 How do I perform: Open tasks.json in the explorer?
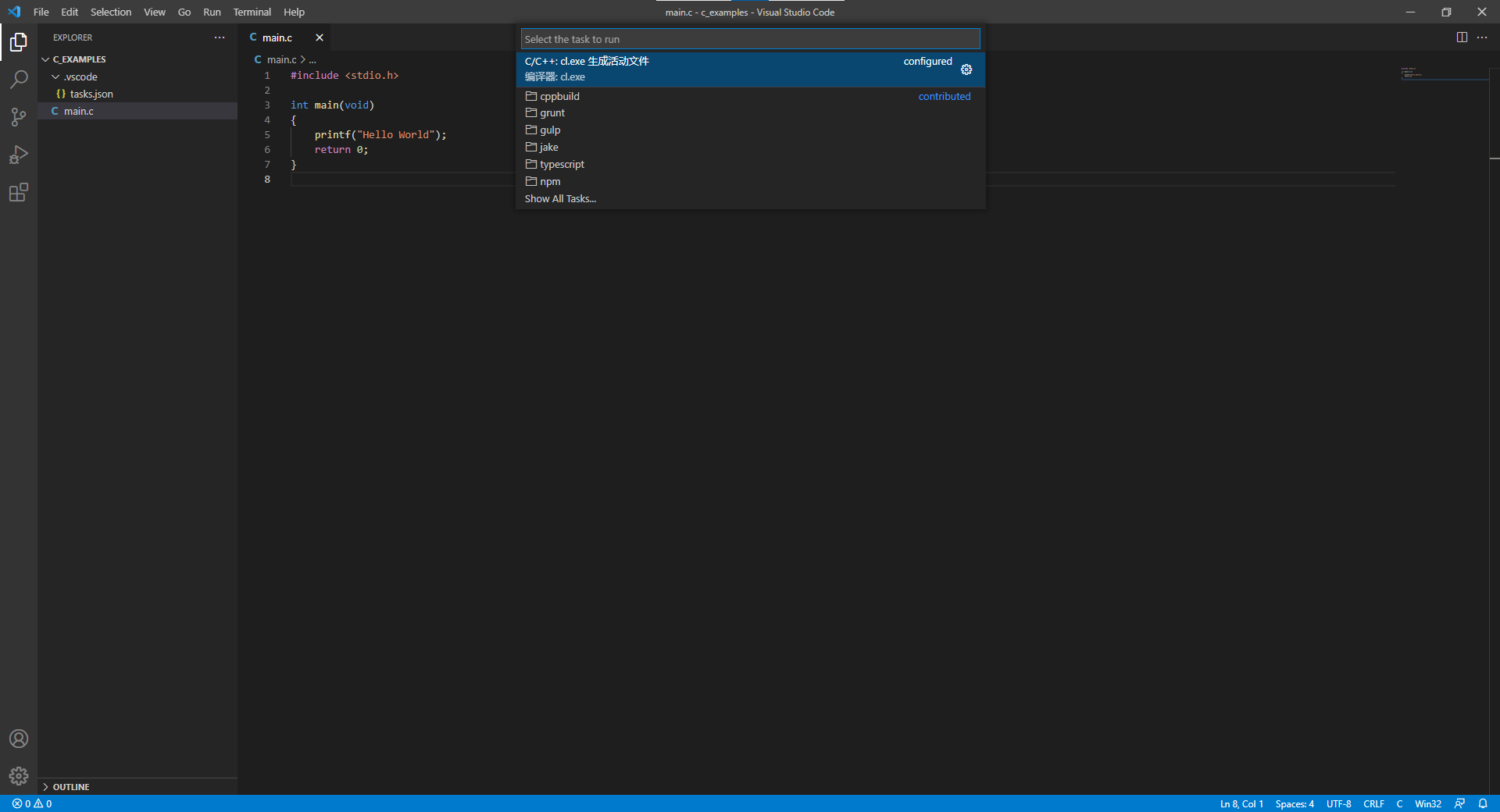[x=137, y=94]
